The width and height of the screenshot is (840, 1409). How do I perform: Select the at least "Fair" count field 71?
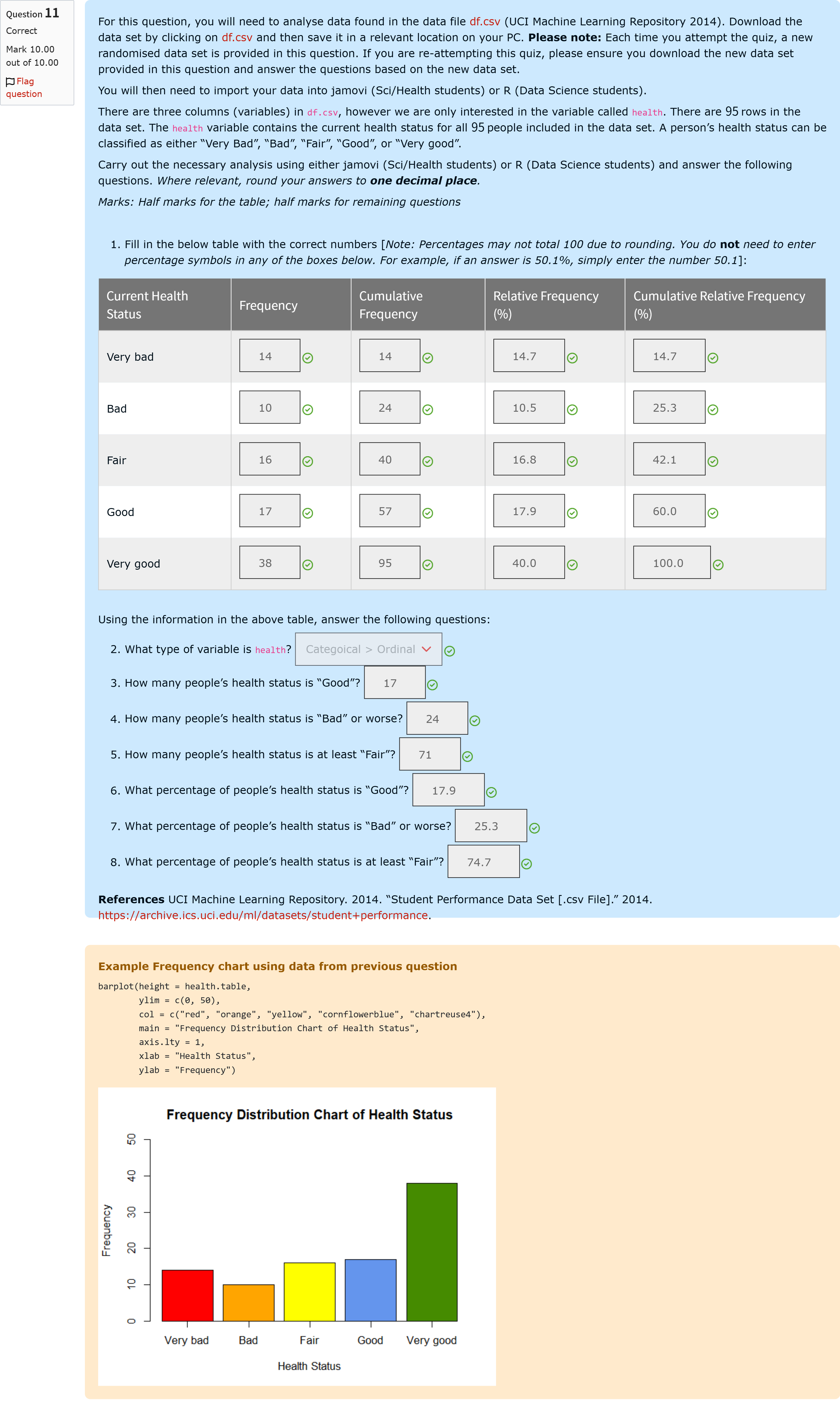[430, 754]
